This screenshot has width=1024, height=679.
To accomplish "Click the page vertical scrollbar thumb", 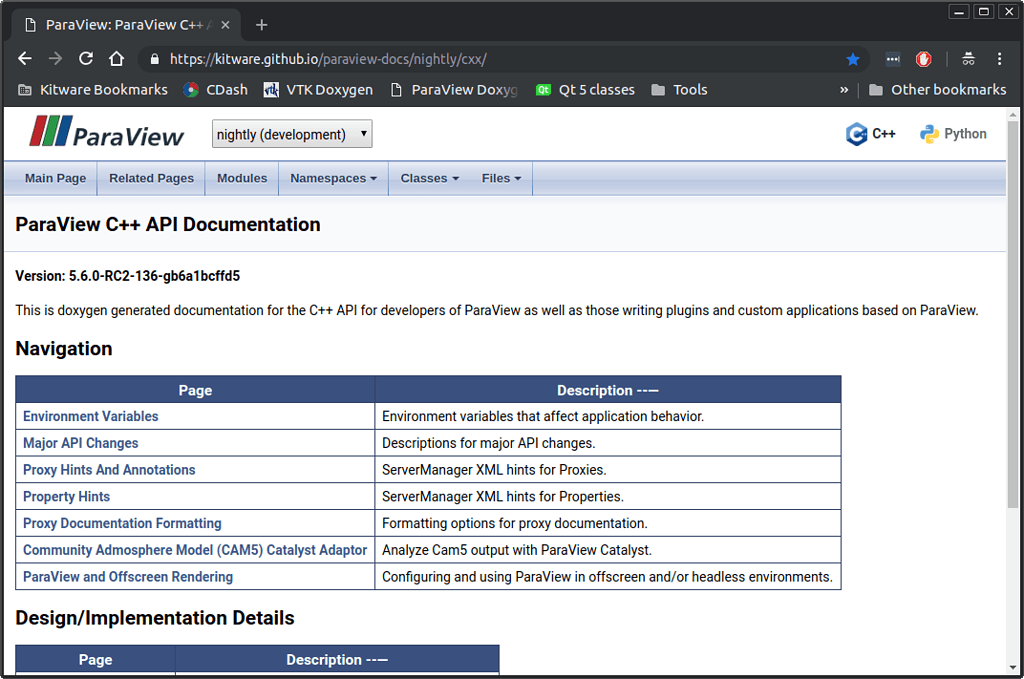I will pos(1012,313).
